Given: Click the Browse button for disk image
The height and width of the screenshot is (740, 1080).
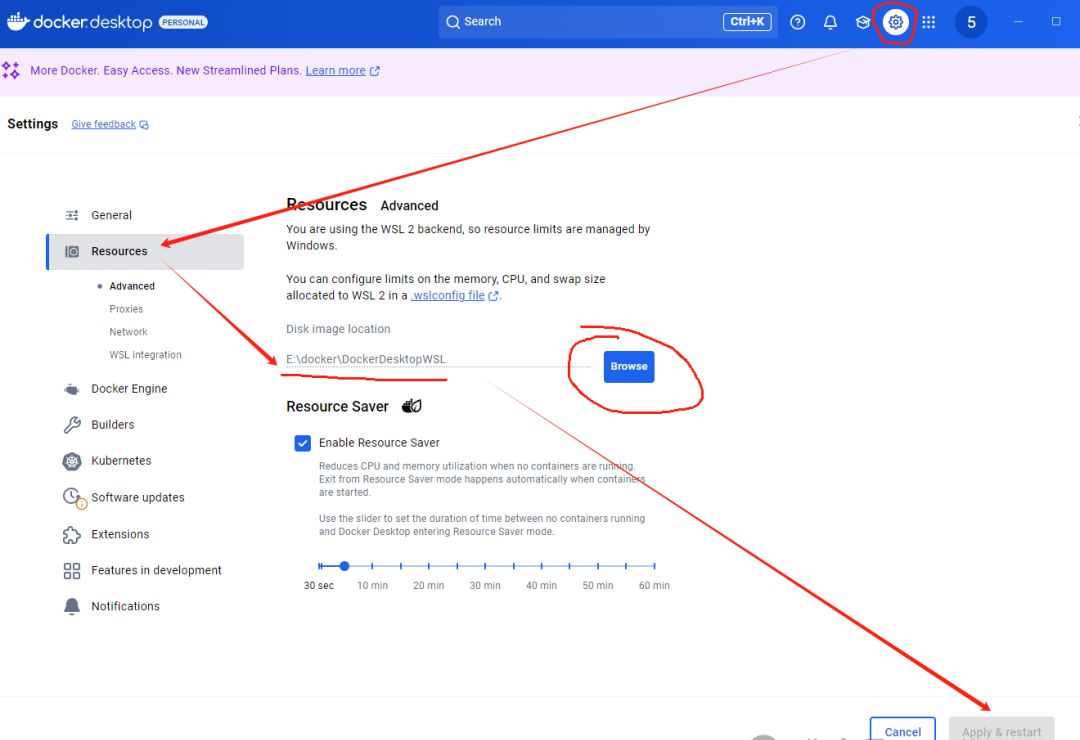Looking at the screenshot, I should [x=628, y=366].
